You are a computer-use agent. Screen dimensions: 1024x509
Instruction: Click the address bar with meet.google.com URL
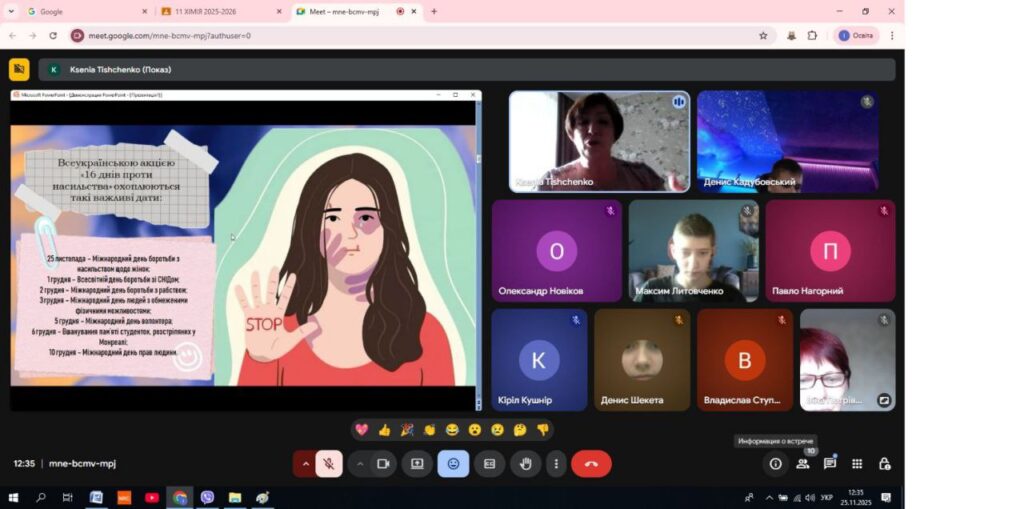400,35
